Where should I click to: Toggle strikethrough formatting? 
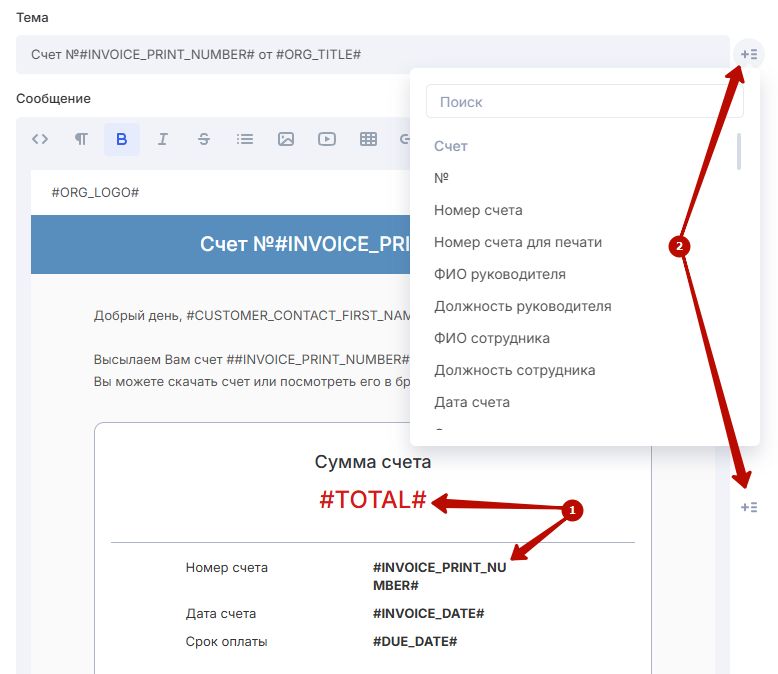coord(204,139)
